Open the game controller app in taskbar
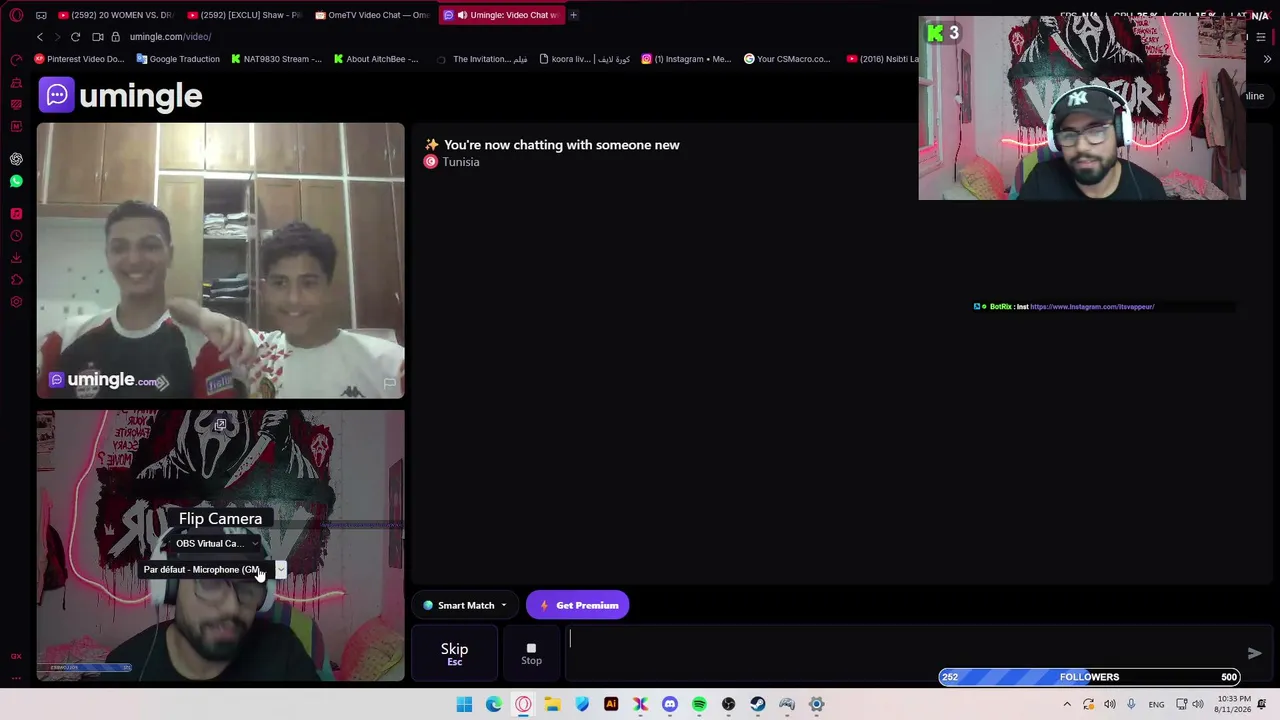The width and height of the screenshot is (1280, 720). [x=787, y=704]
